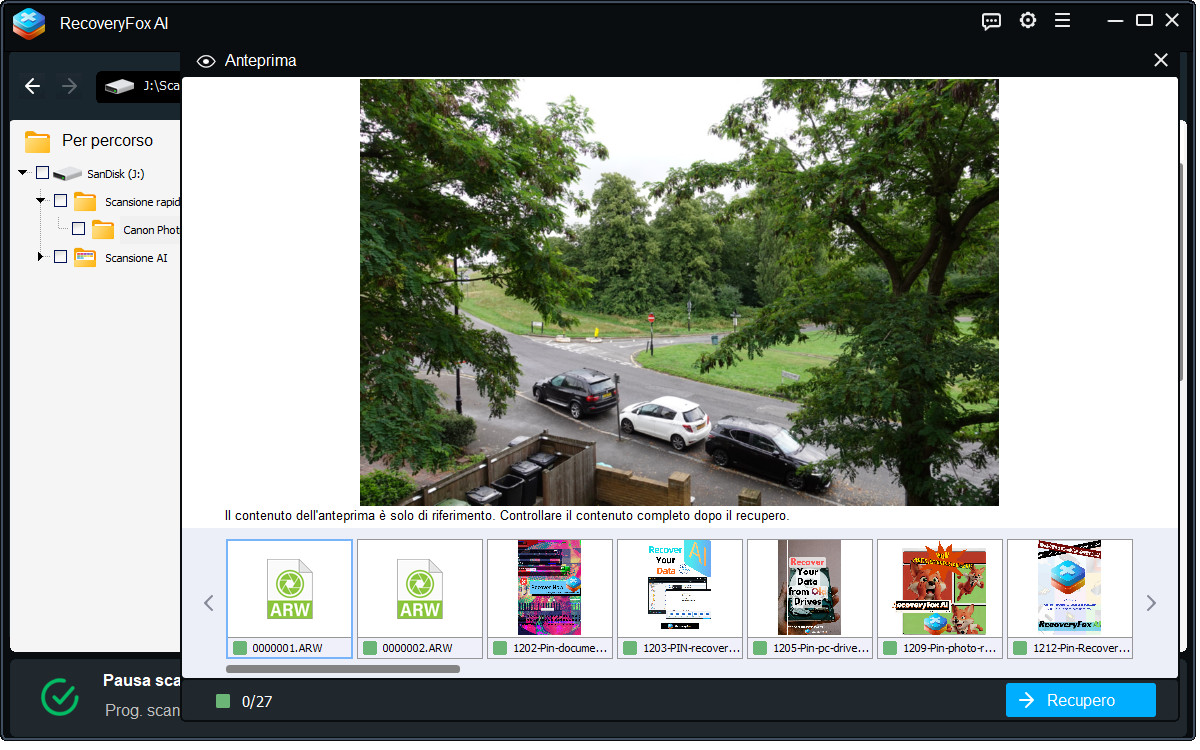Image resolution: width=1200 pixels, height=750 pixels.
Task: Click the SanDisk drive icon
Action: (x=67, y=174)
